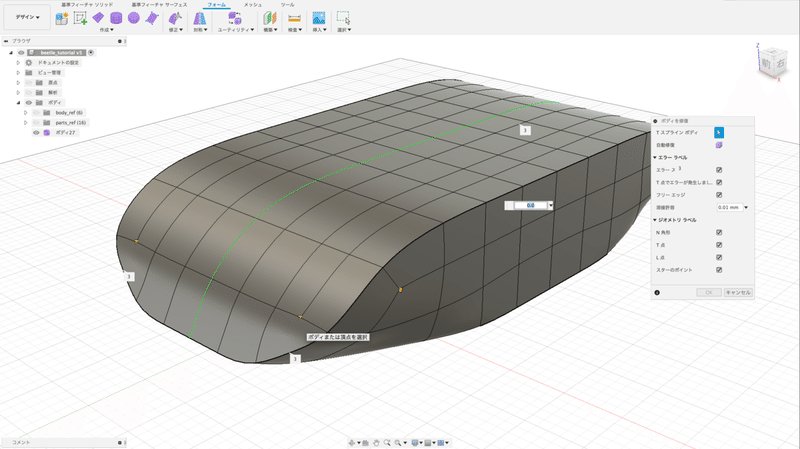Select the purple Cylinder form tool
800x449 pixels.
pyautogui.click(x=116, y=18)
